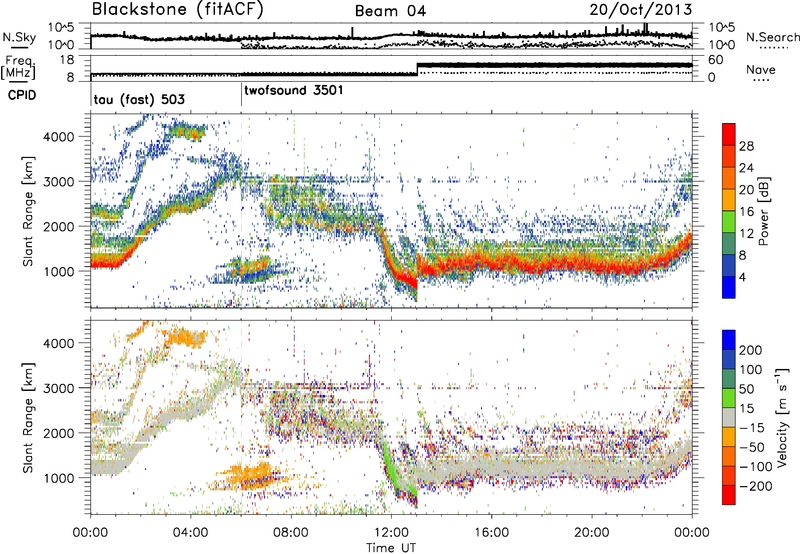Click the 'CPID' row label
The image size is (800, 554).
point(22,95)
